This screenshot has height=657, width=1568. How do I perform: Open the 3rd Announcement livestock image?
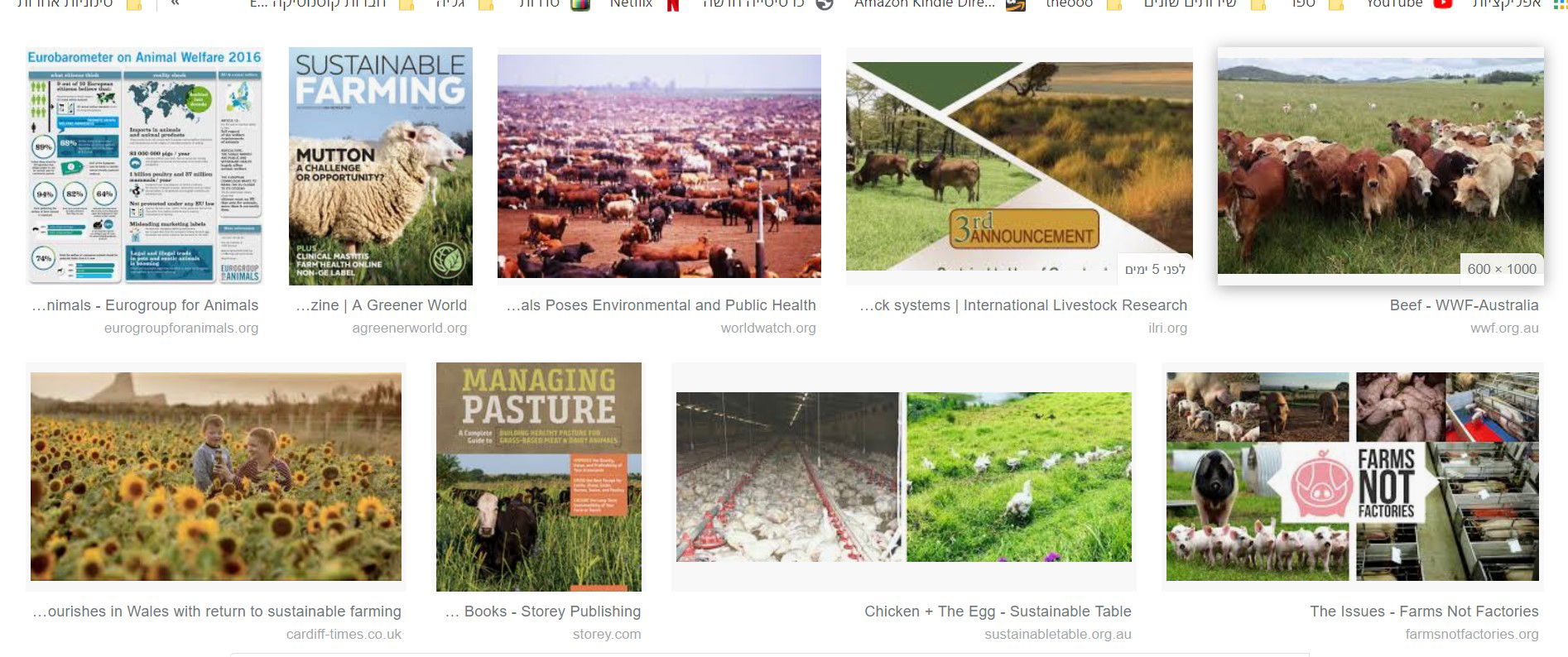pos(1019,166)
